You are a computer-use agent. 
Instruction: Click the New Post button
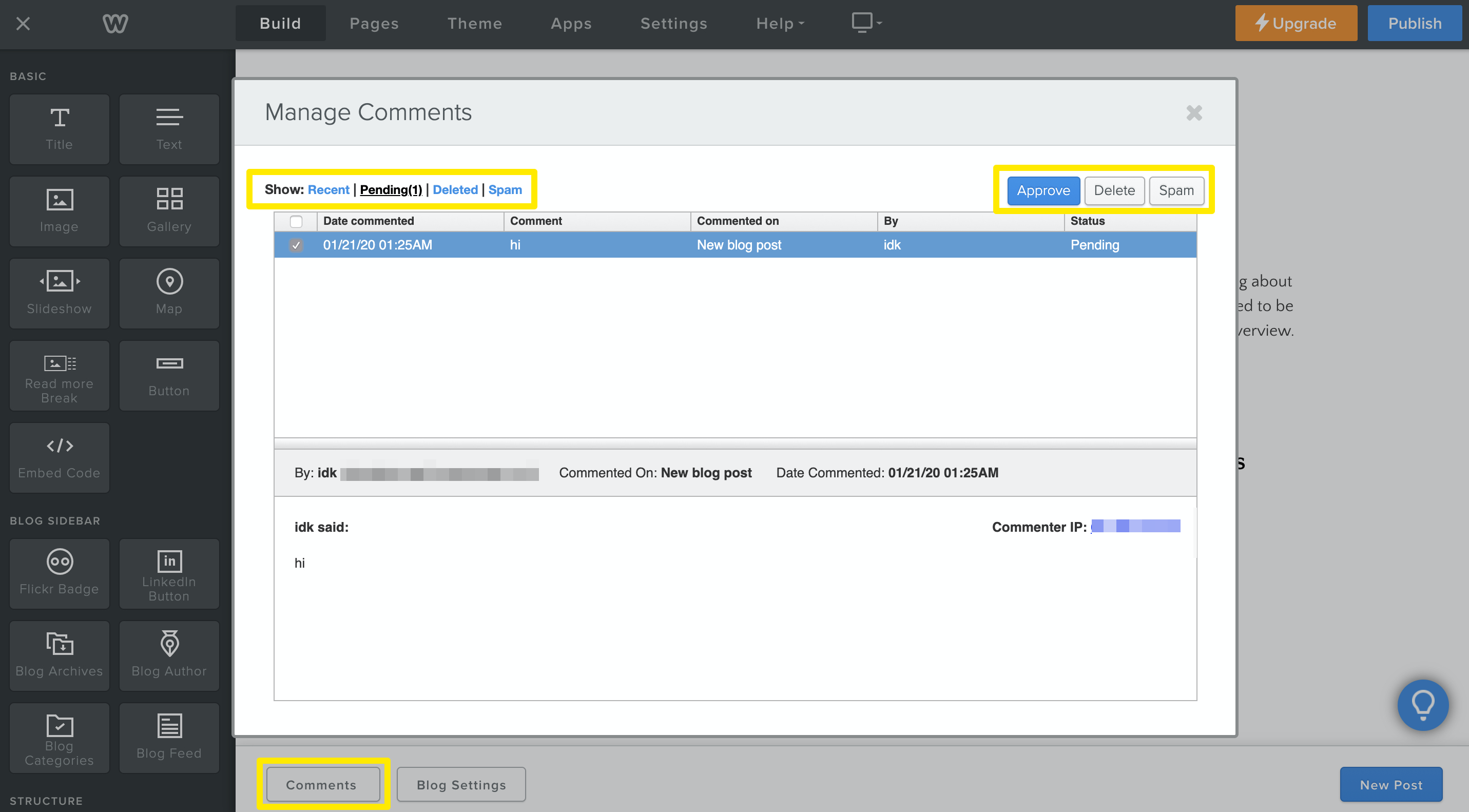click(x=1390, y=785)
